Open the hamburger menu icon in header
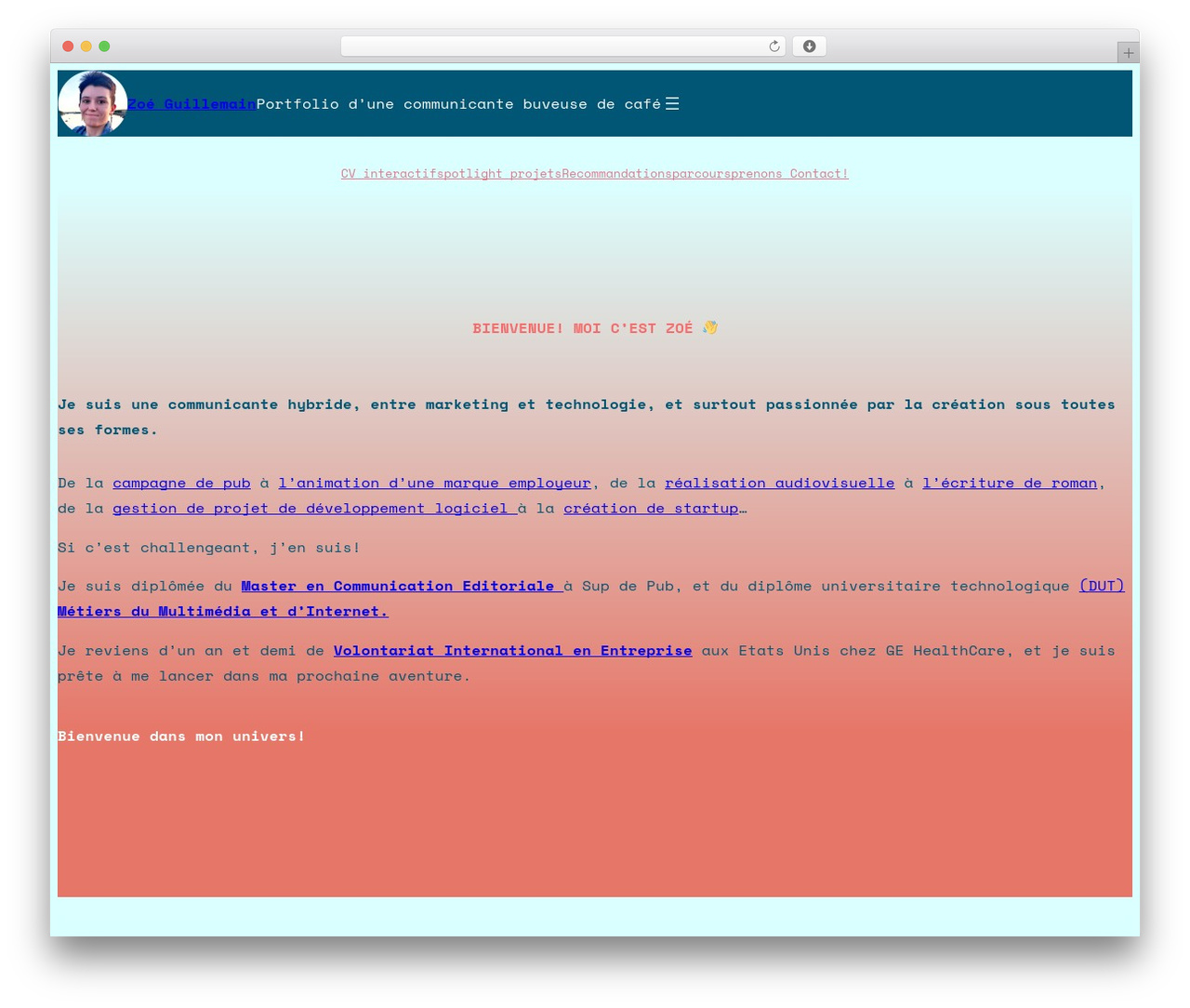 click(672, 103)
